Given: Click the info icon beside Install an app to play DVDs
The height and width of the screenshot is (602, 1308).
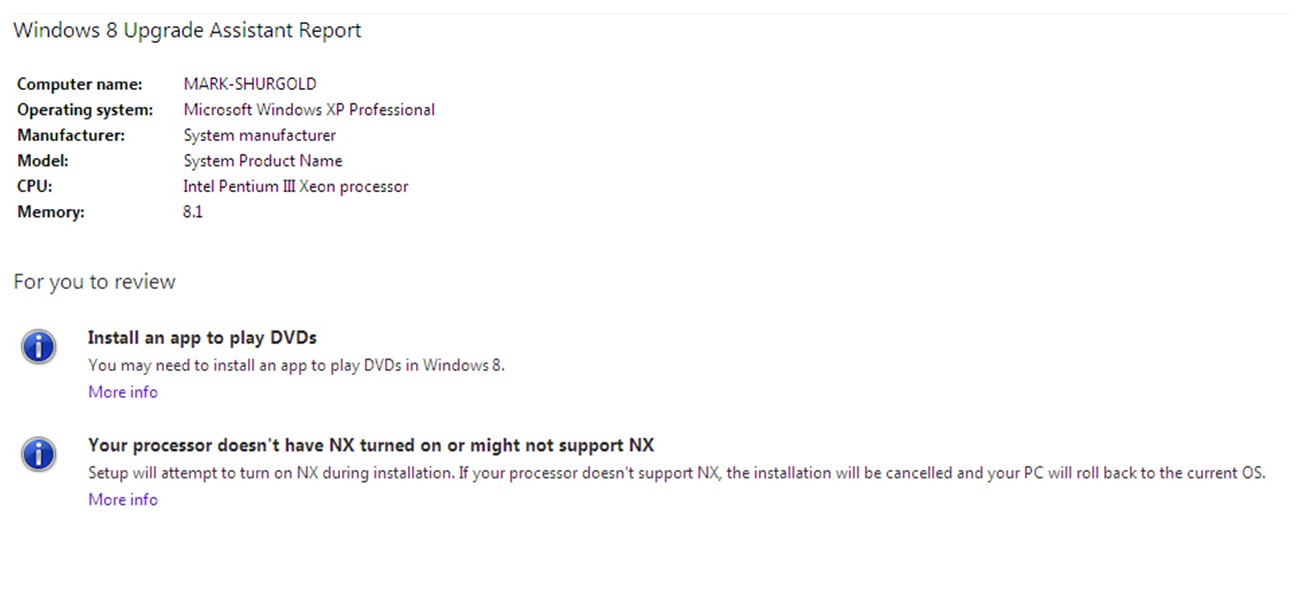Looking at the screenshot, I should click(38, 347).
